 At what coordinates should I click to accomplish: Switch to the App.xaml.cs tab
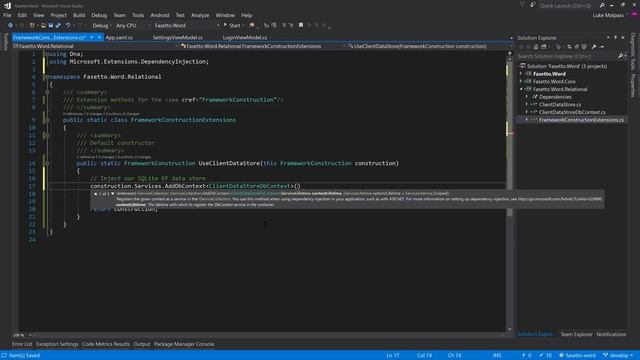119,38
